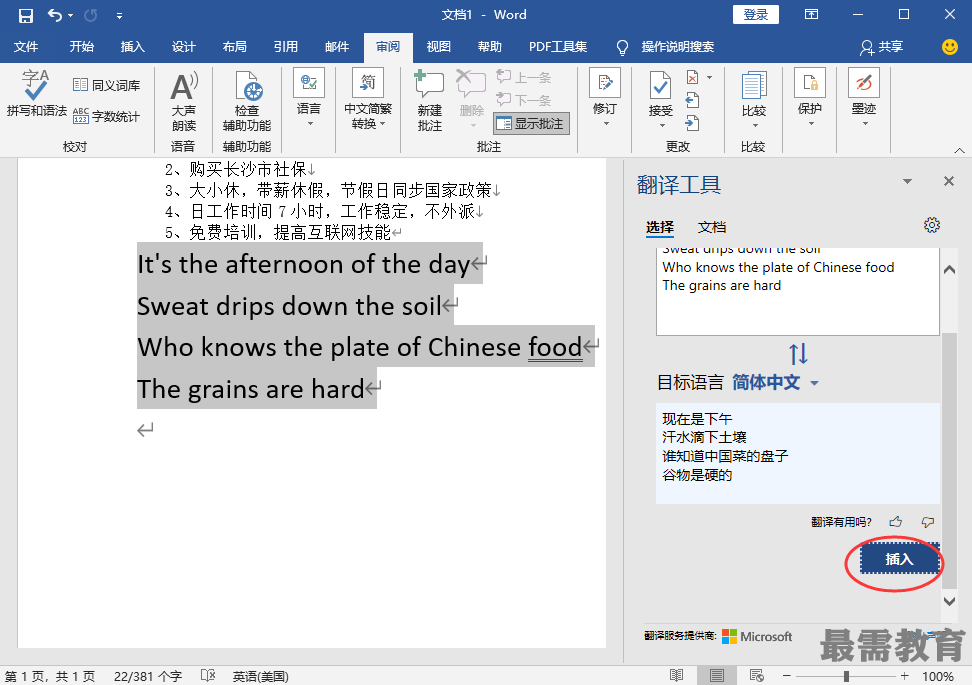The height and width of the screenshot is (685, 972).
Task: Click 英语(美国) language in status bar
Action: coord(260,676)
